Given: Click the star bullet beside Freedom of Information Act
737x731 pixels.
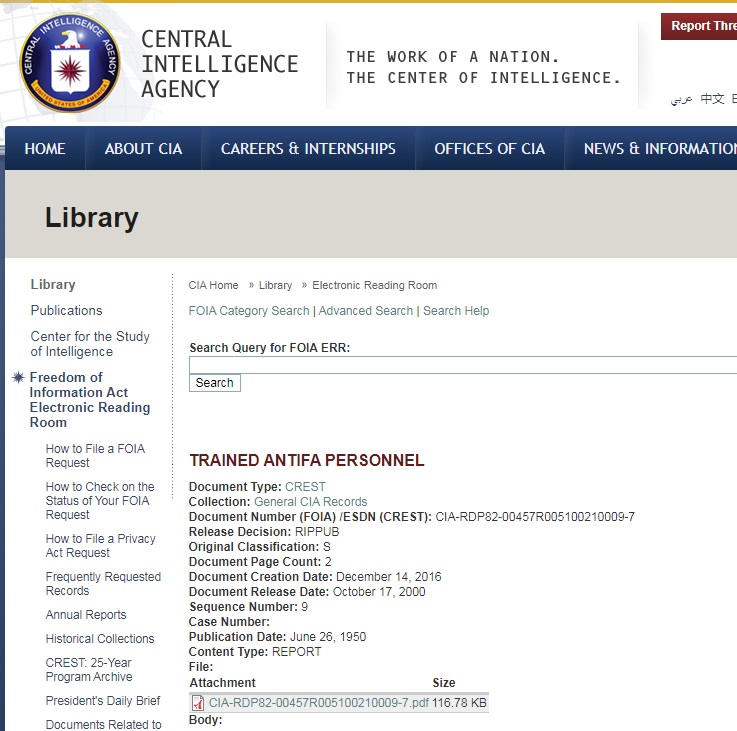Looking at the screenshot, I should coord(18,377).
